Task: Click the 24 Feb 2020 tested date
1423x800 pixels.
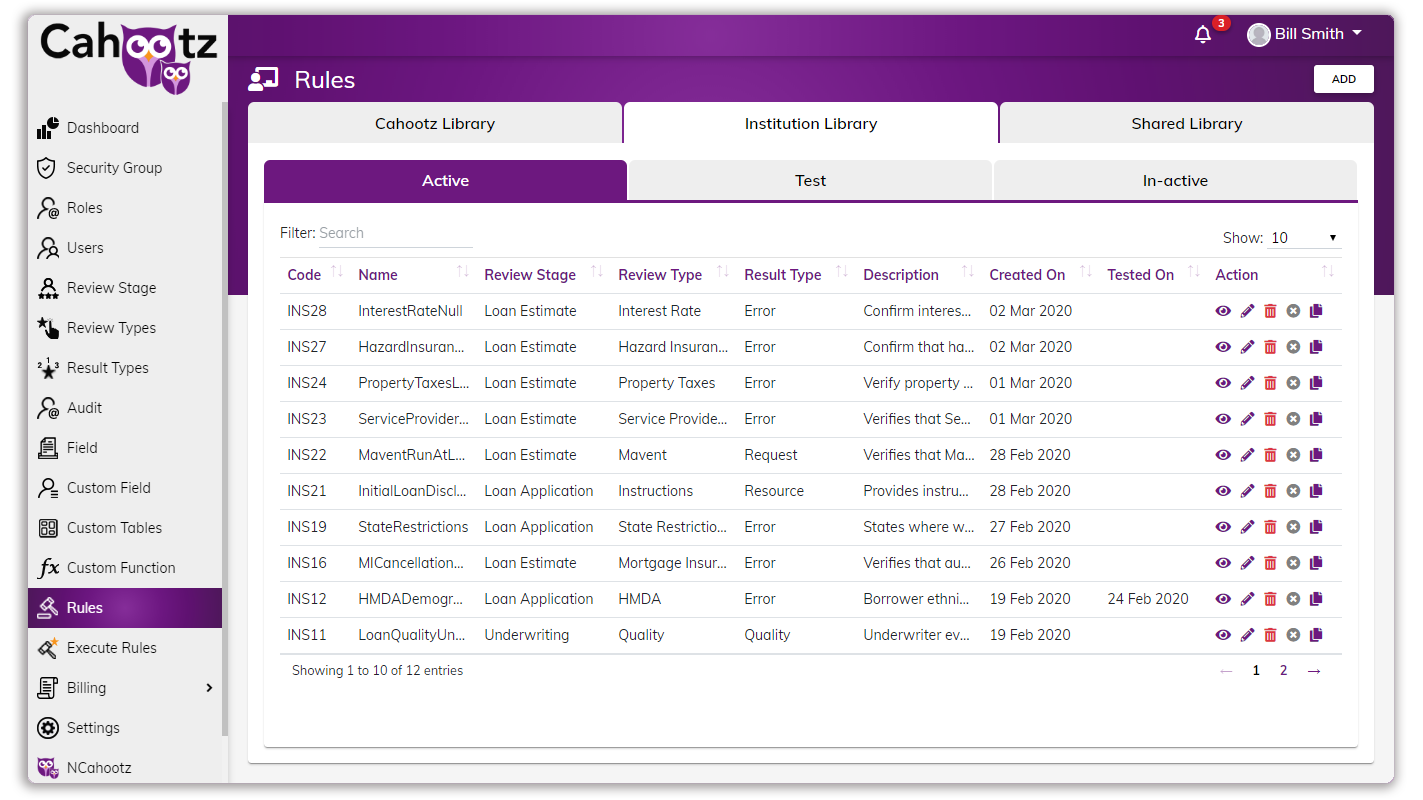Action: [1148, 599]
